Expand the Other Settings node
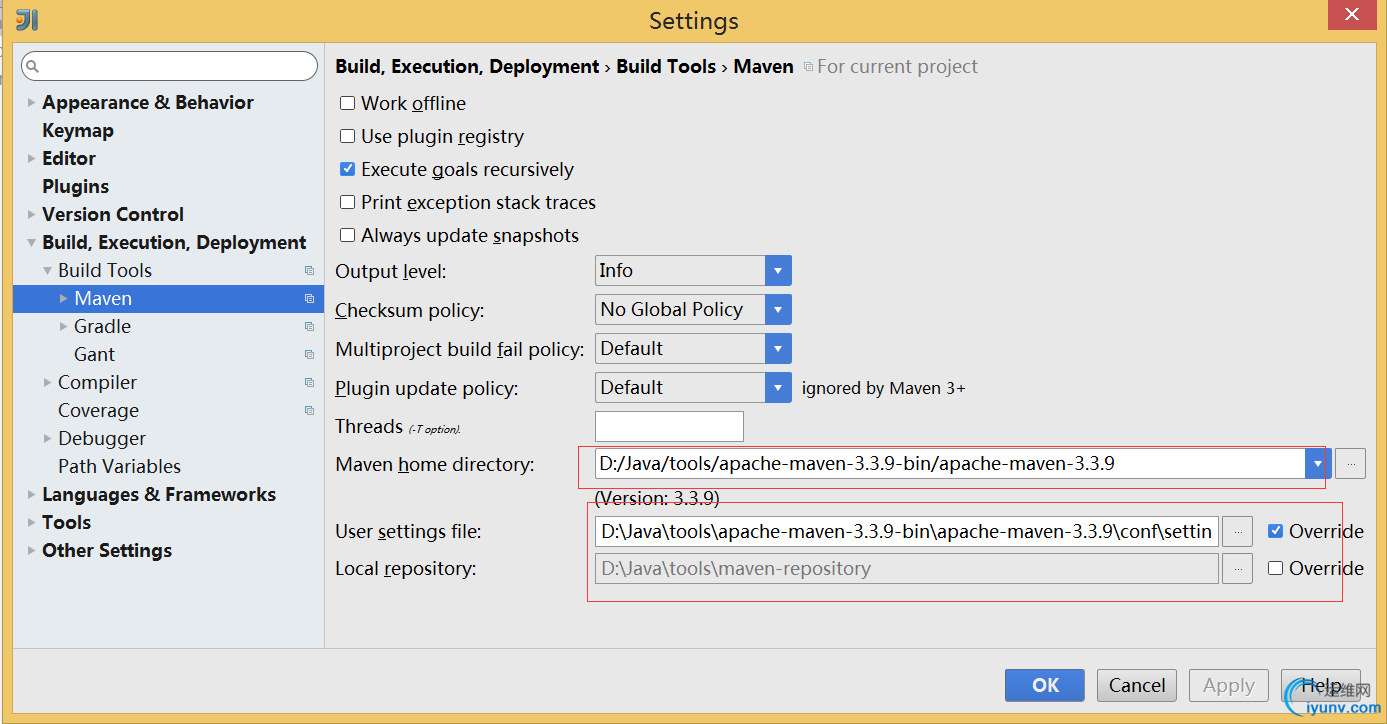The height and width of the screenshot is (724, 1387). [x=32, y=551]
